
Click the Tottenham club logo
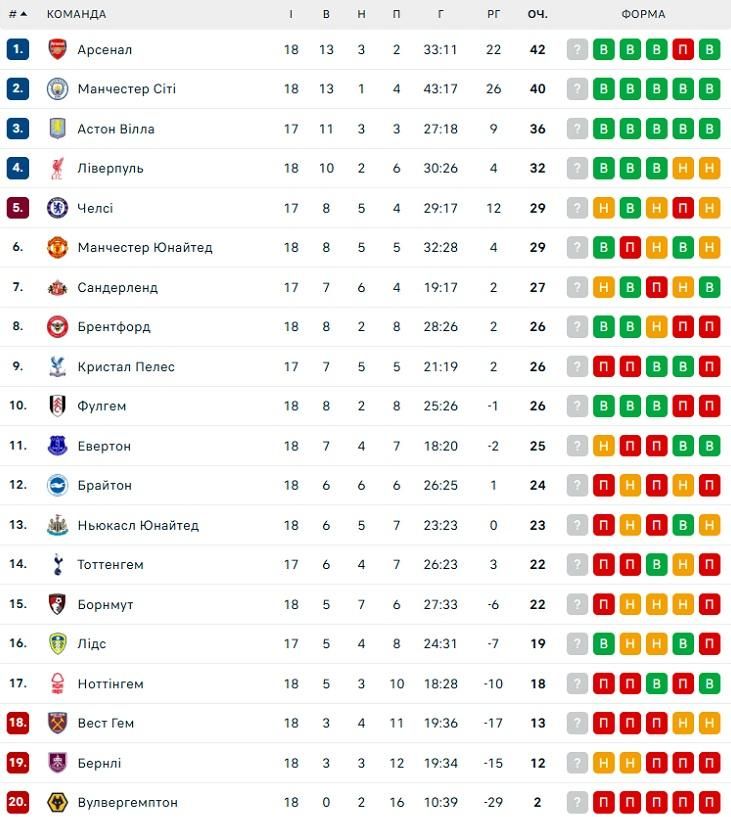[57, 565]
